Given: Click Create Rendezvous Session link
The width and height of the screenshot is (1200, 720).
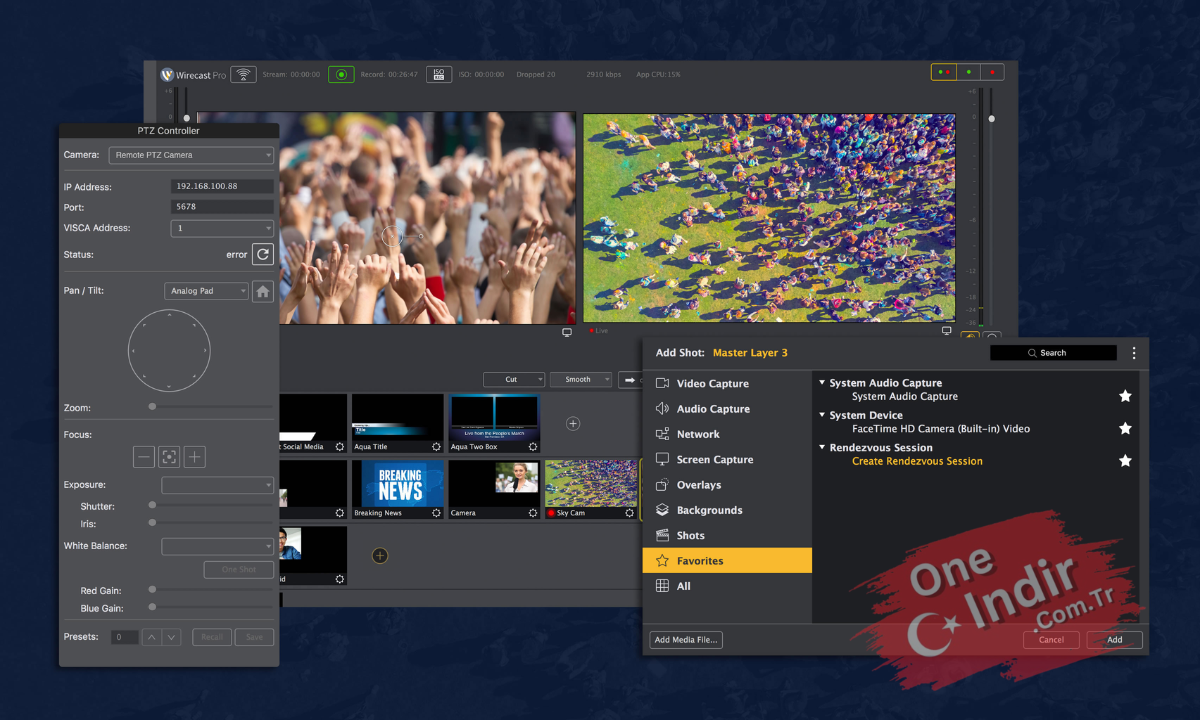Looking at the screenshot, I should (917, 461).
